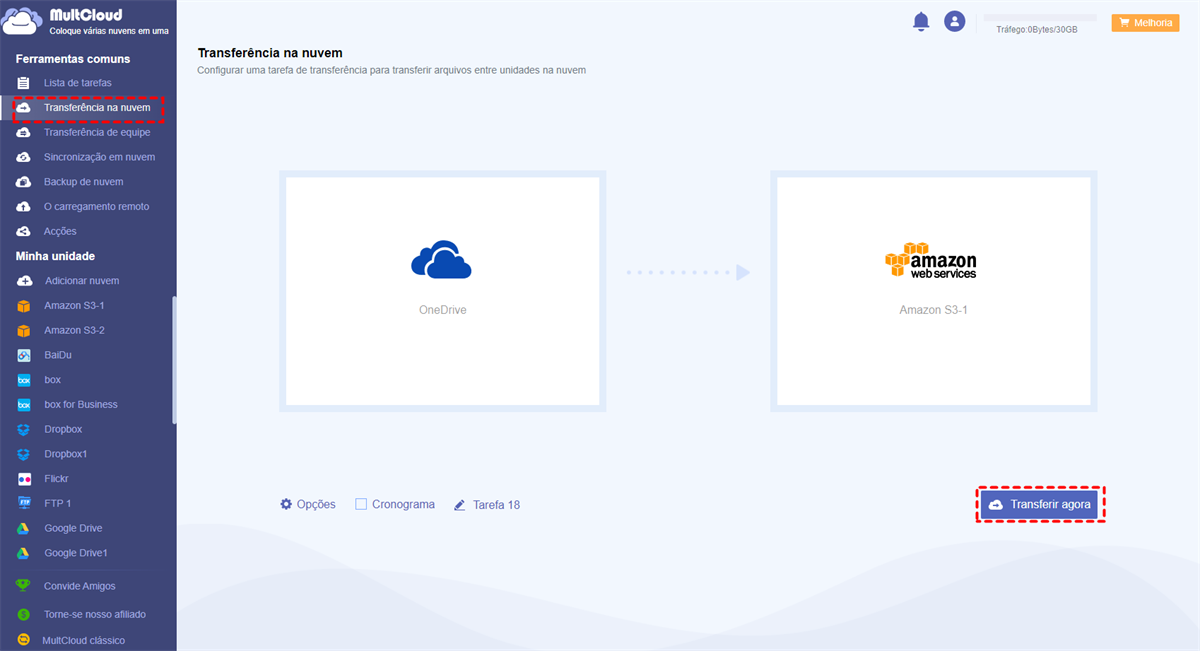
Task: Click the pencil icon beside Tarefa 18
Action: coord(460,505)
